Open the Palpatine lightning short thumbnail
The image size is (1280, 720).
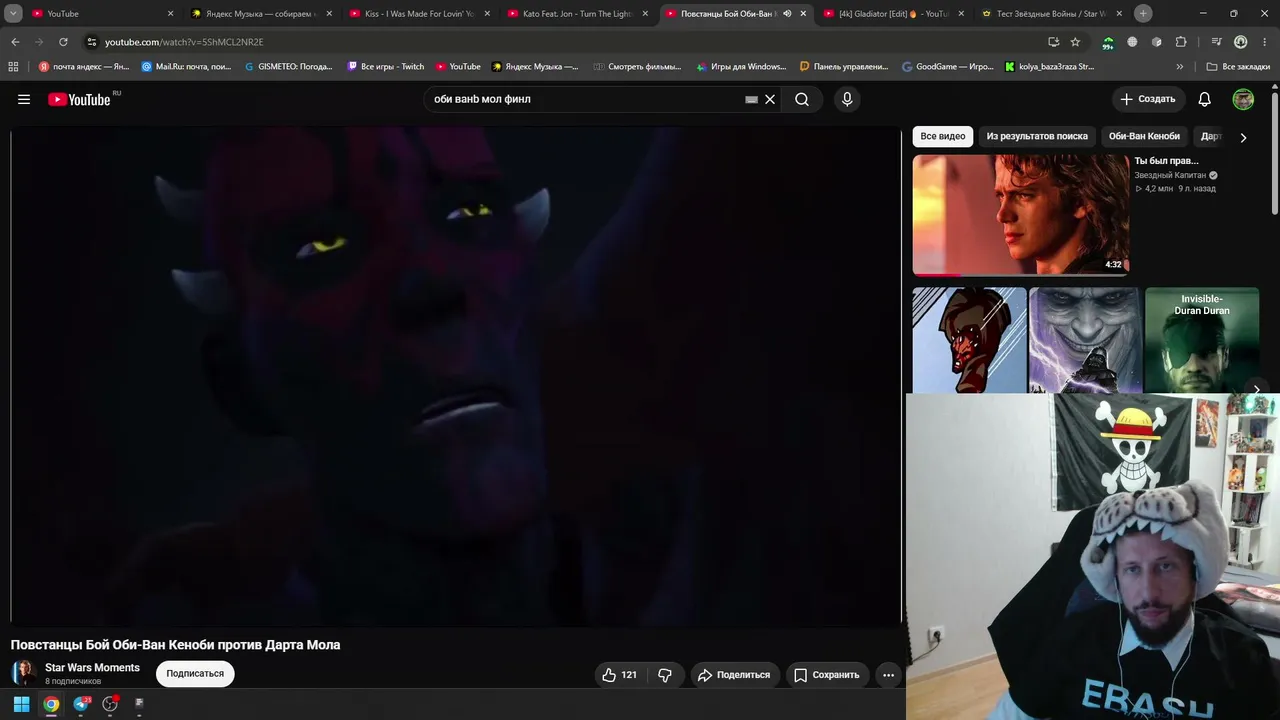tap(1085, 340)
